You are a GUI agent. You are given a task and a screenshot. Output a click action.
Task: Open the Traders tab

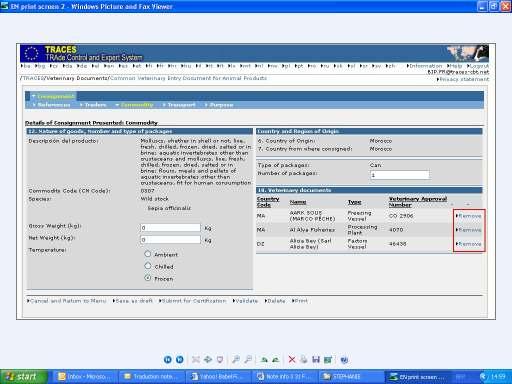(93, 105)
